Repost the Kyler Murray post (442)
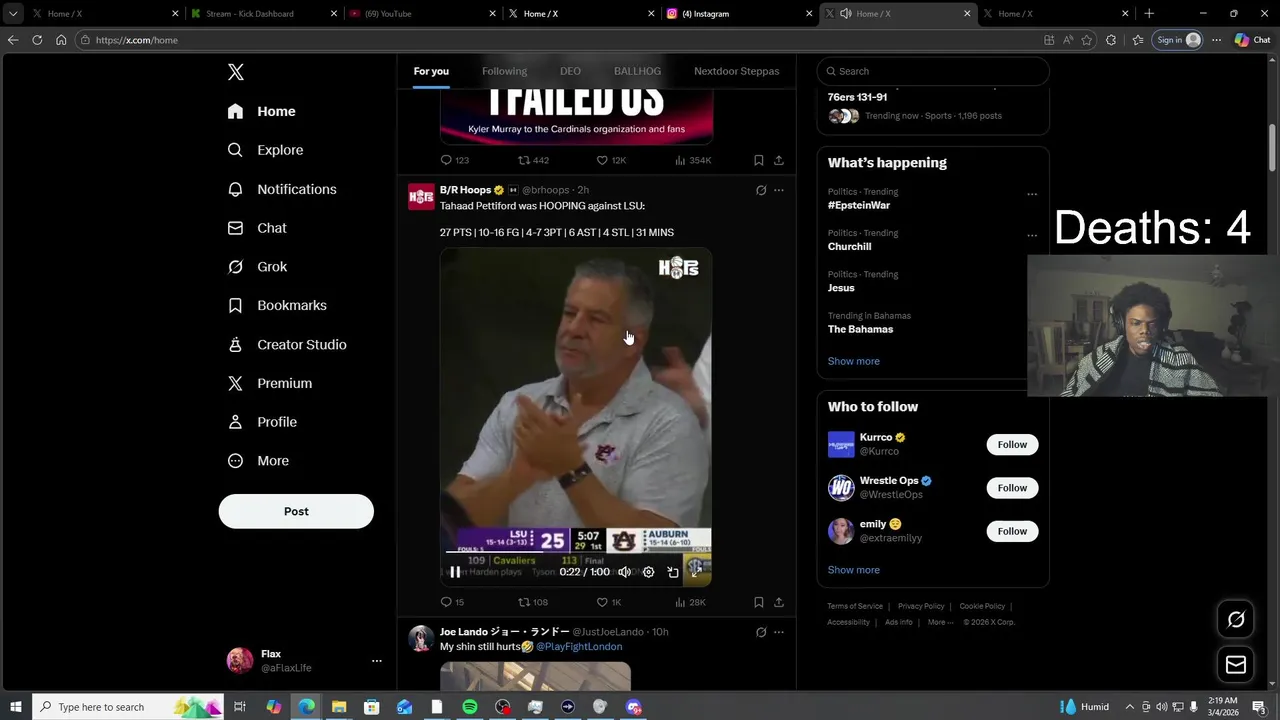Viewport: 1280px width, 720px height. pyautogui.click(x=533, y=160)
